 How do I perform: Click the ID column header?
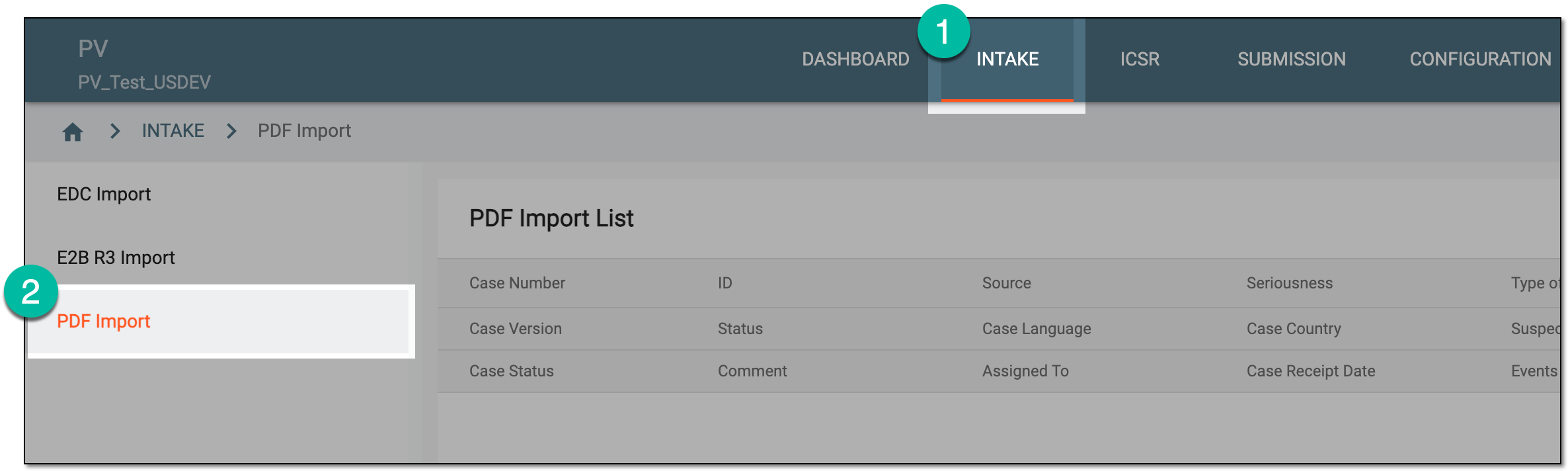click(x=725, y=283)
